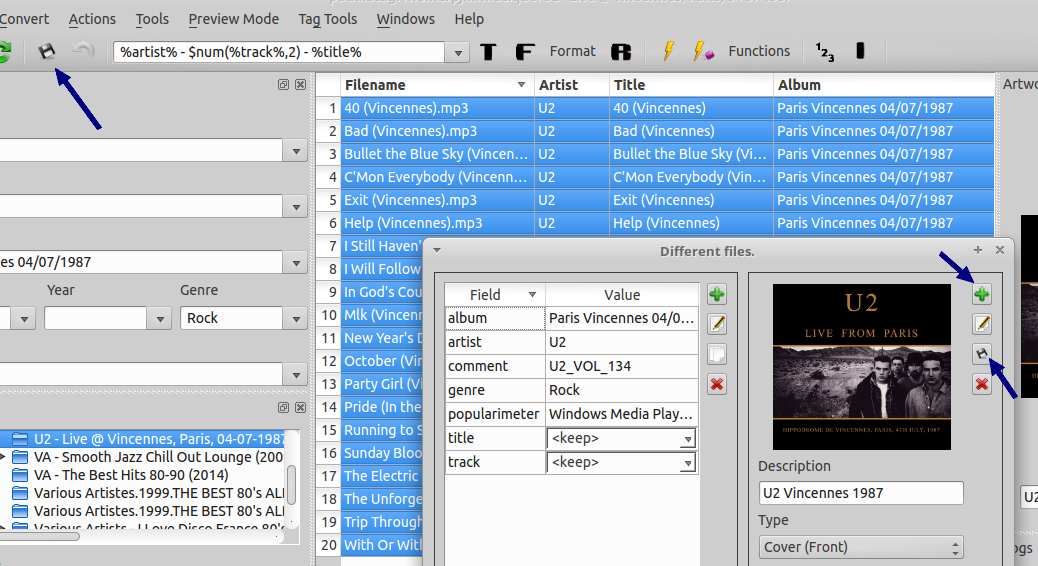Open the filename pattern dropdown
The width and height of the screenshot is (1038, 566).
[x=458, y=52]
